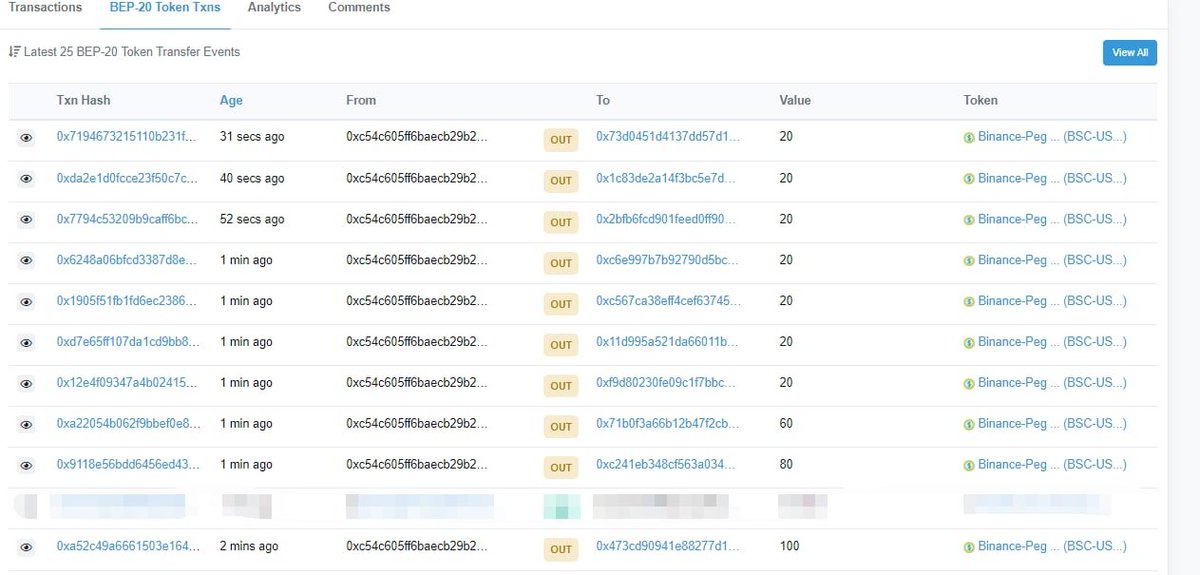This screenshot has width=1200, height=575.
Task: Open Binance-Peg token in the 52 secs ago row
Action: [1052, 219]
